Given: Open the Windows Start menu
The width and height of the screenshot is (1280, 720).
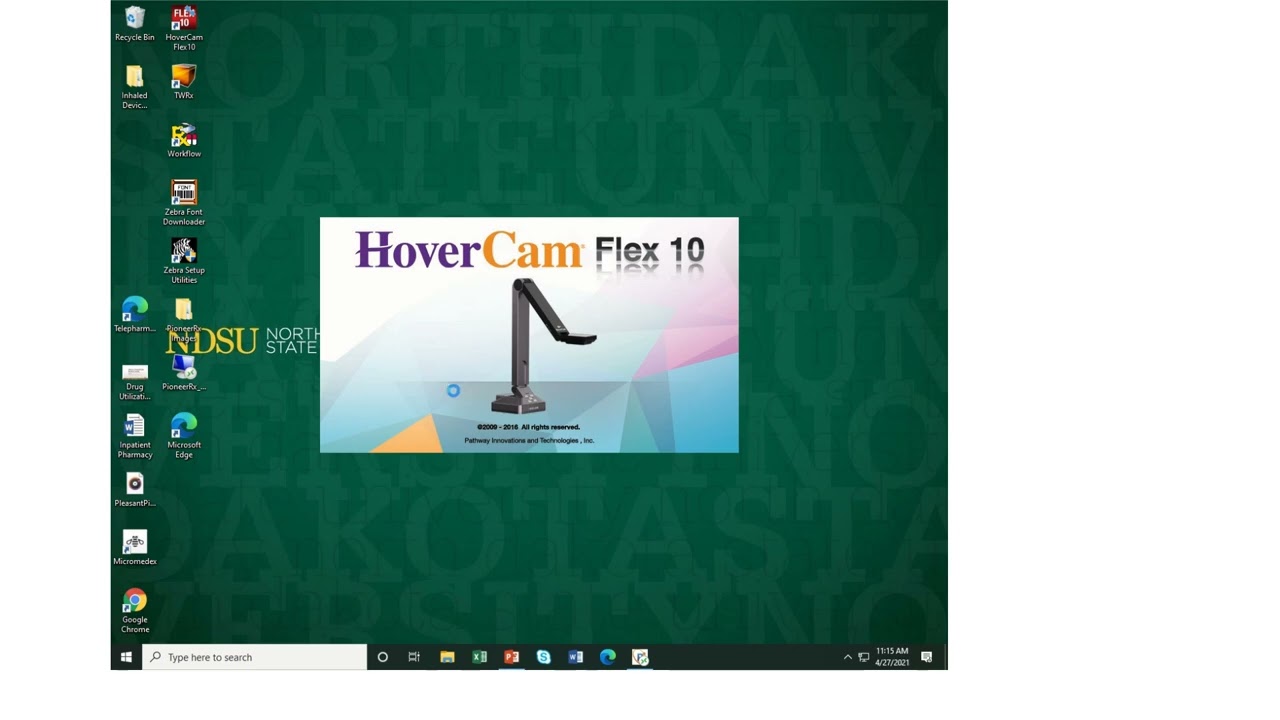Looking at the screenshot, I should point(126,657).
